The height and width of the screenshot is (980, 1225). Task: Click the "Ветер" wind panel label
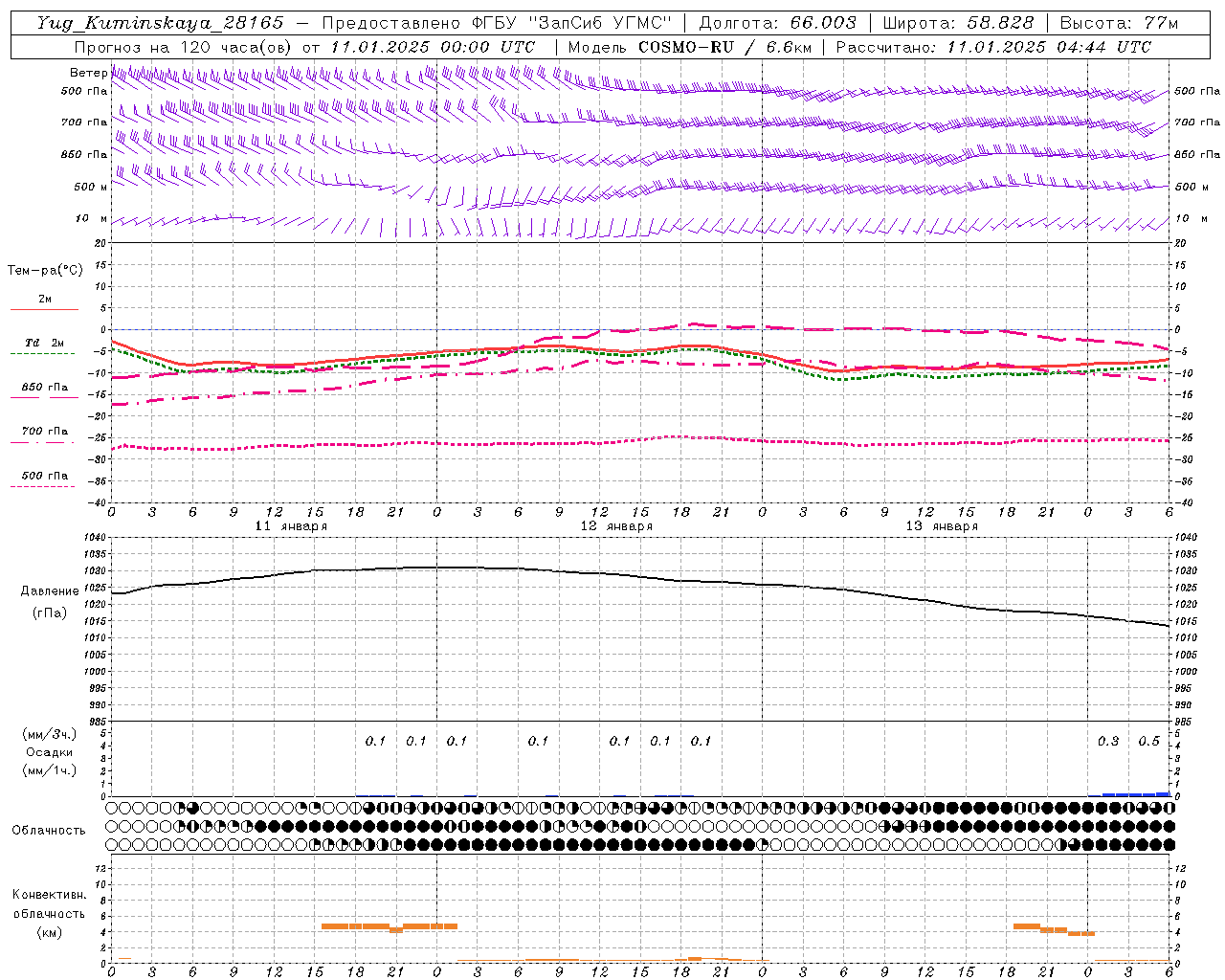[x=89, y=73]
